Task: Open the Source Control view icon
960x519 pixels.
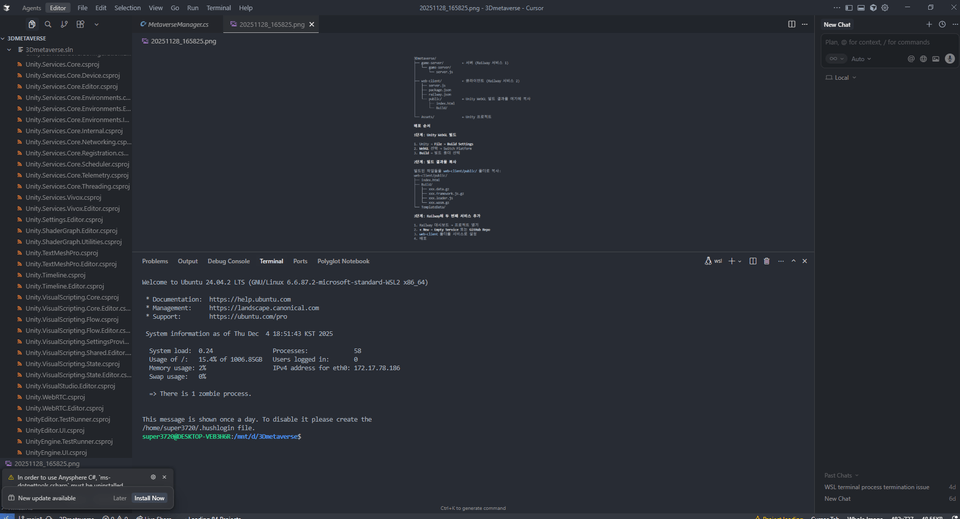Action: coord(64,24)
